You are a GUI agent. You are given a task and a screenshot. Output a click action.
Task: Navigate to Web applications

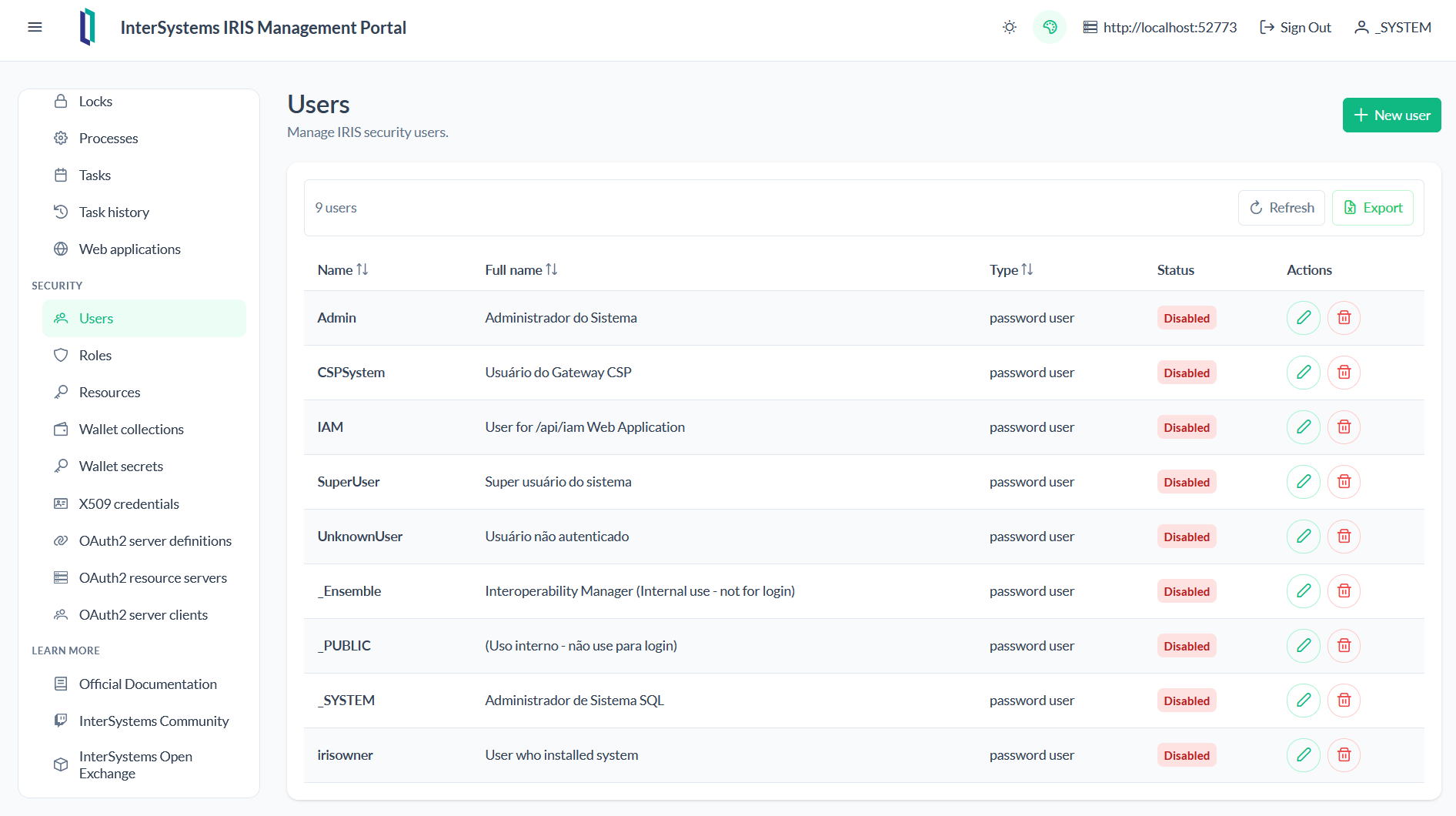click(x=144, y=249)
